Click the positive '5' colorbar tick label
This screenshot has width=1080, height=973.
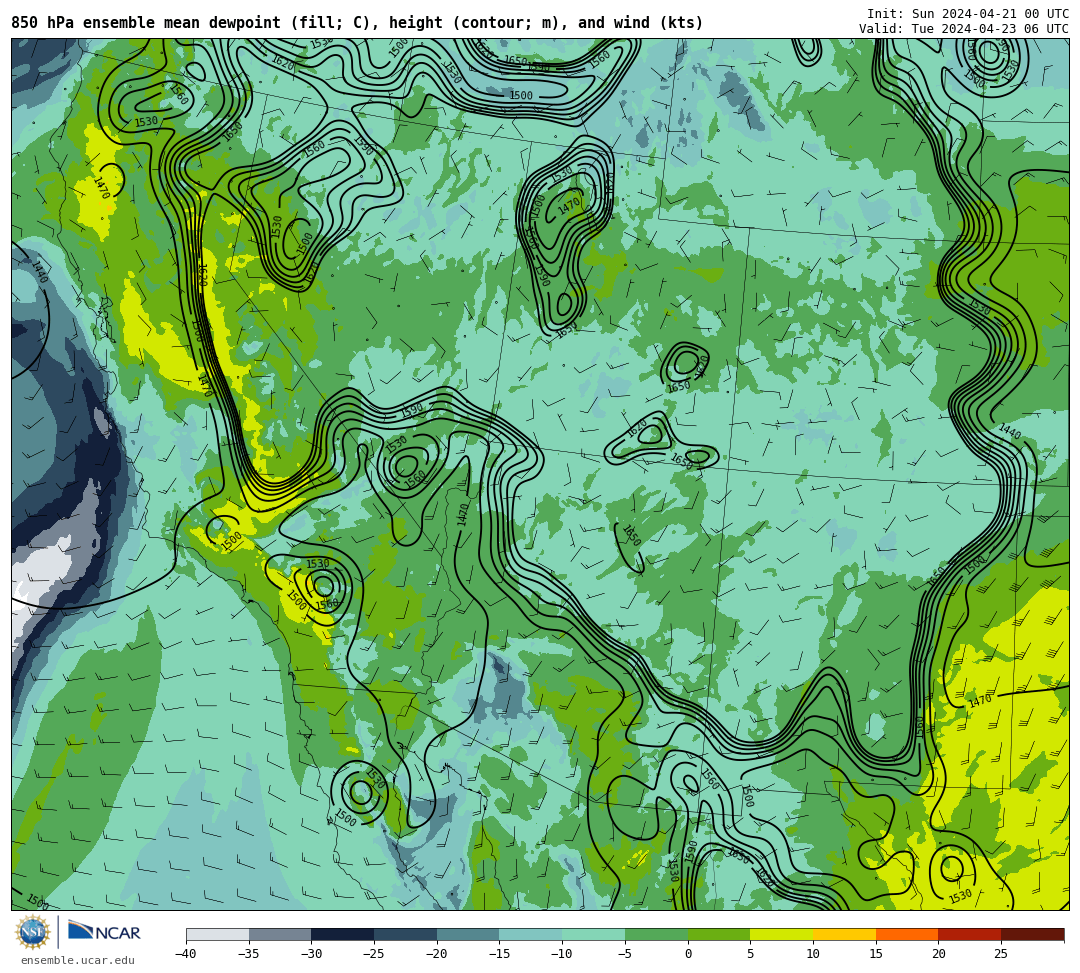751,954
